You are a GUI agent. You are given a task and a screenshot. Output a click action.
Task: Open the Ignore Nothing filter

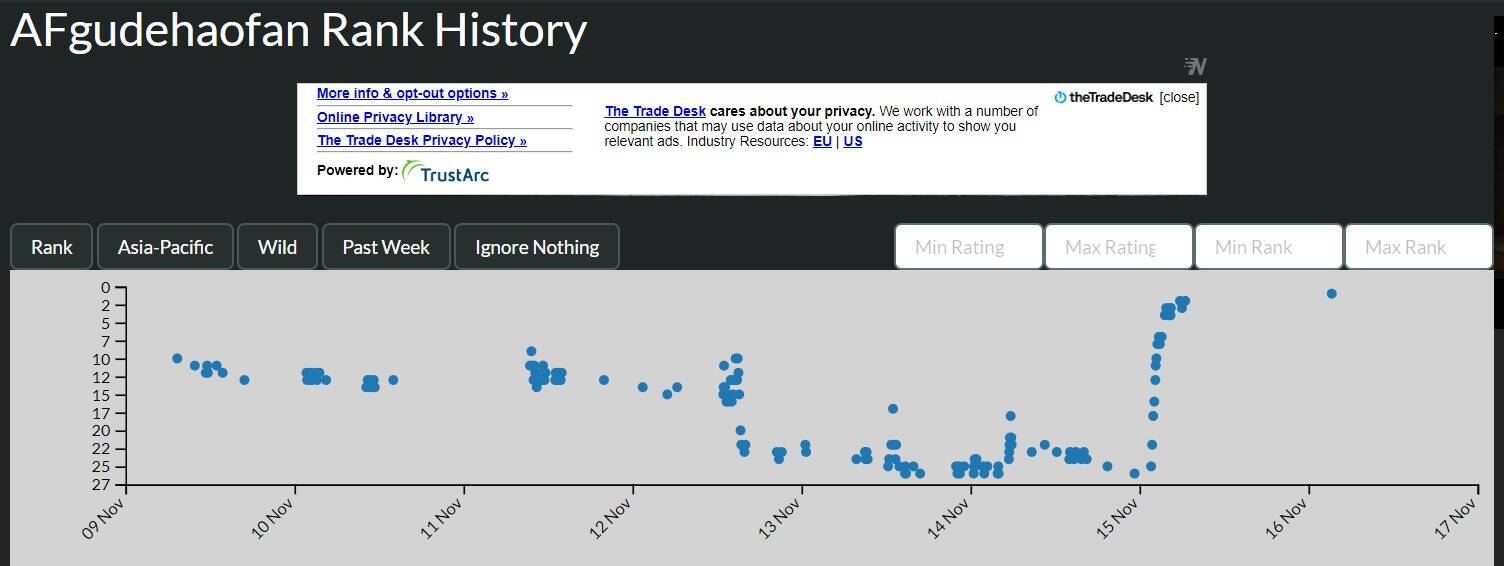click(537, 247)
